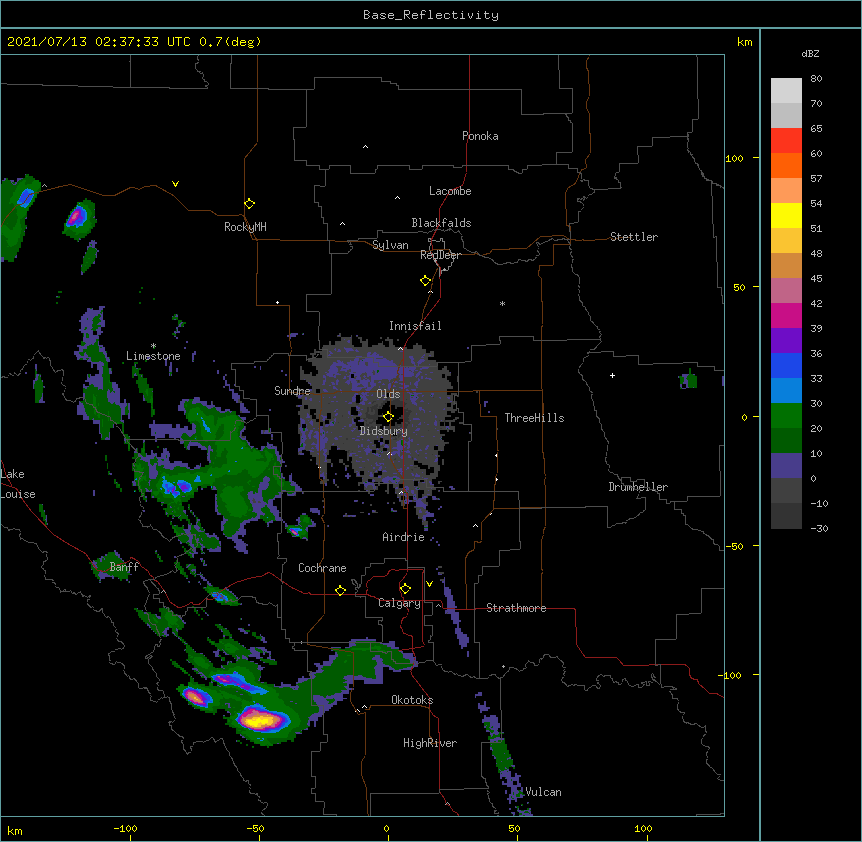Pick the red 60-65 dBZ legend swatch
Image resolution: width=862 pixels, height=842 pixels.
coord(786,141)
